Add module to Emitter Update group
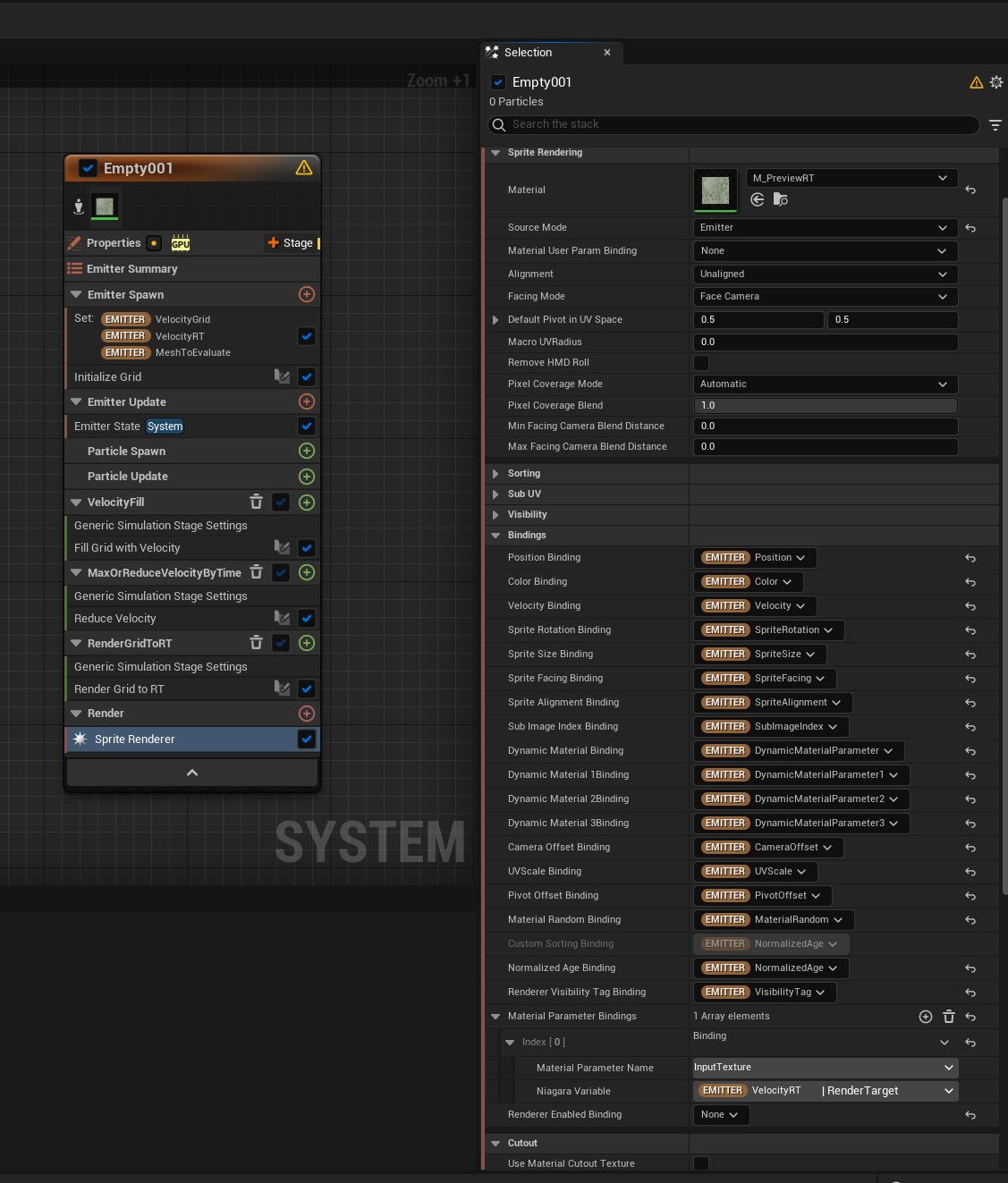This screenshot has width=1008, height=1183. pyautogui.click(x=307, y=401)
